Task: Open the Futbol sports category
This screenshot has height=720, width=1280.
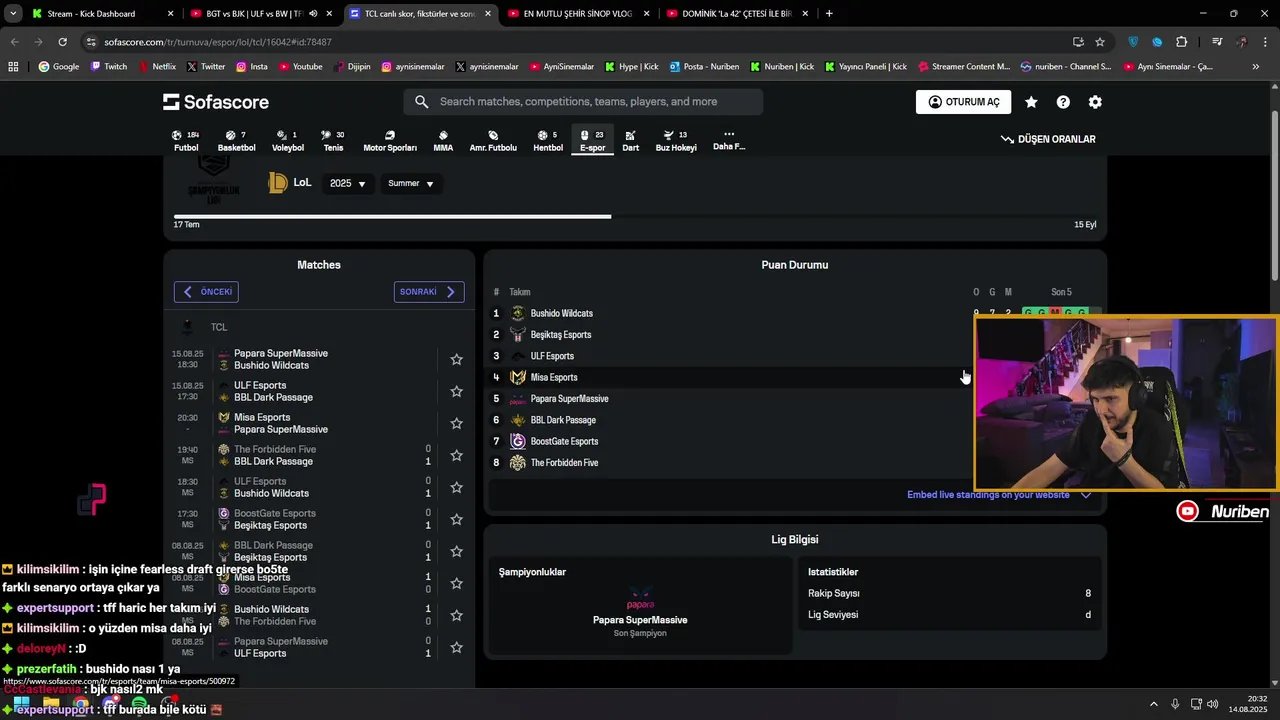Action: point(186,141)
